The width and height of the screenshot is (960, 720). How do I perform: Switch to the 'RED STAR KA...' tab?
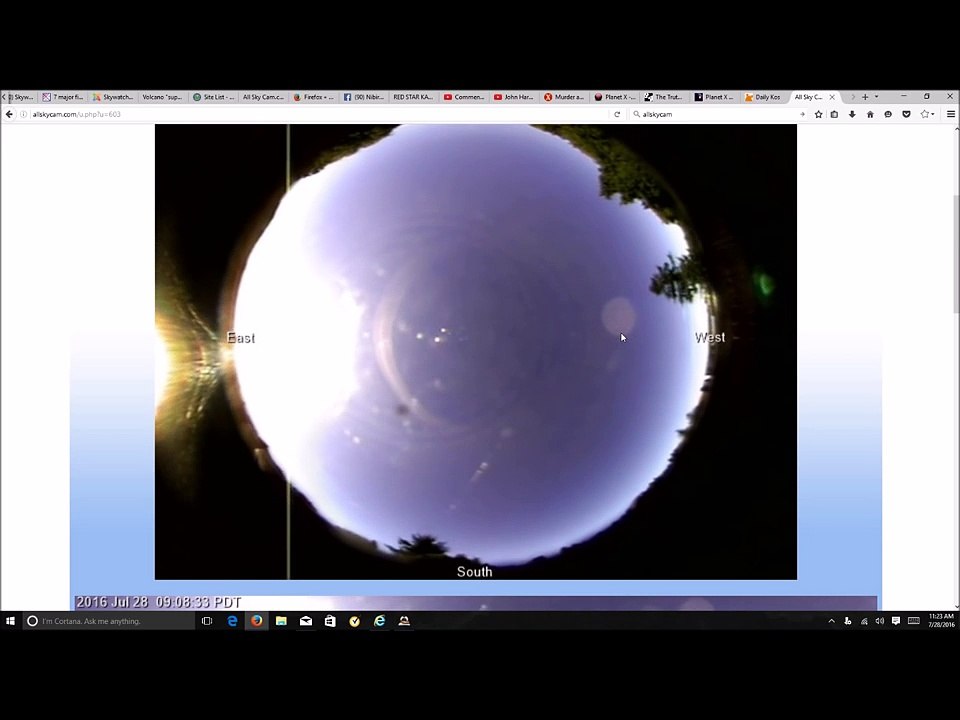tap(413, 97)
